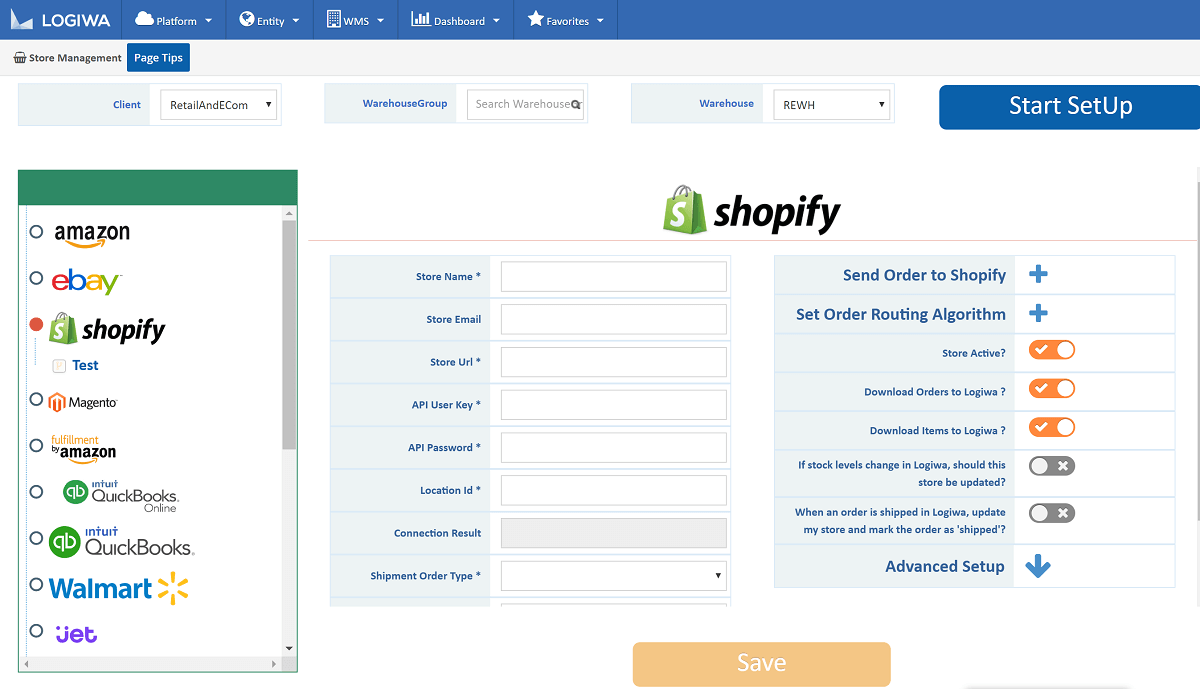Select the Shopify radio button
Image resolution: width=1200 pixels, height=689 pixels.
(x=36, y=324)
